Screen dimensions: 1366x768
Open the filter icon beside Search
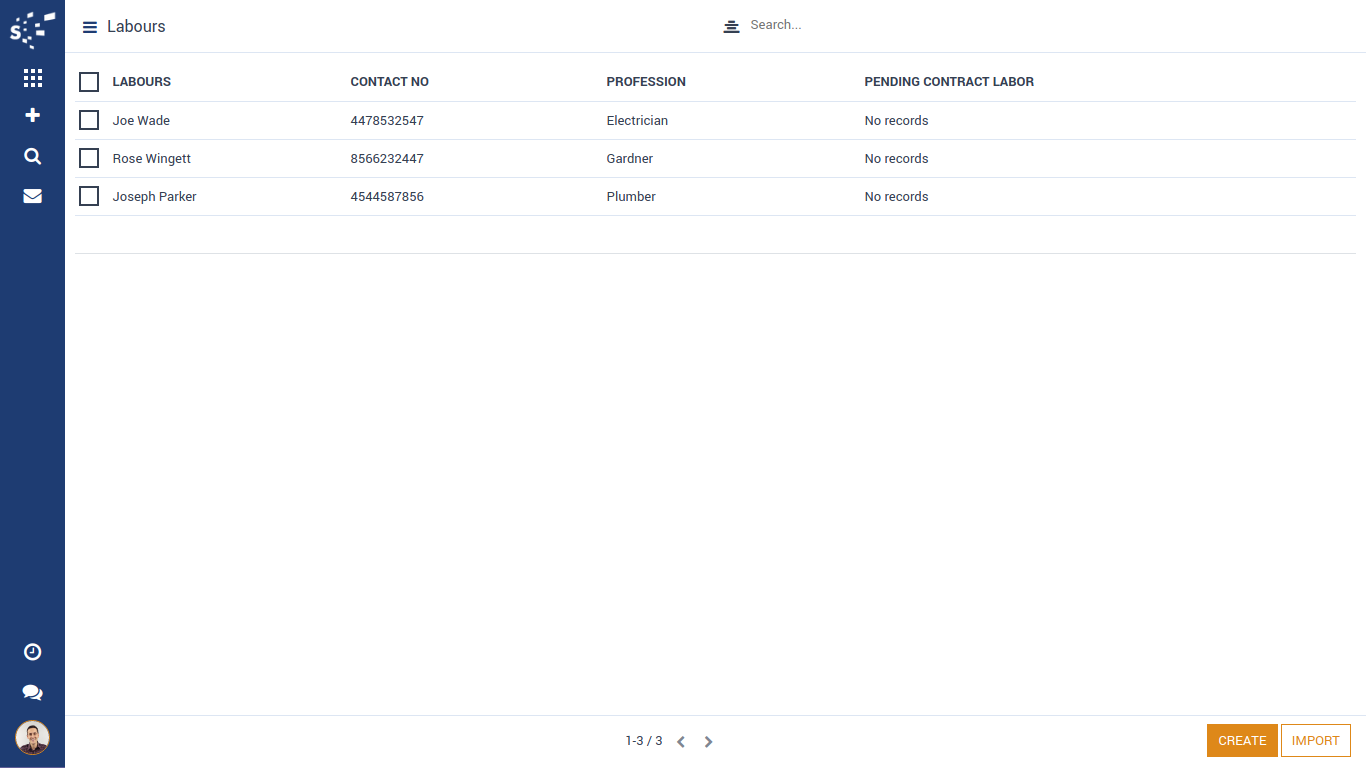tap(731, 26)
